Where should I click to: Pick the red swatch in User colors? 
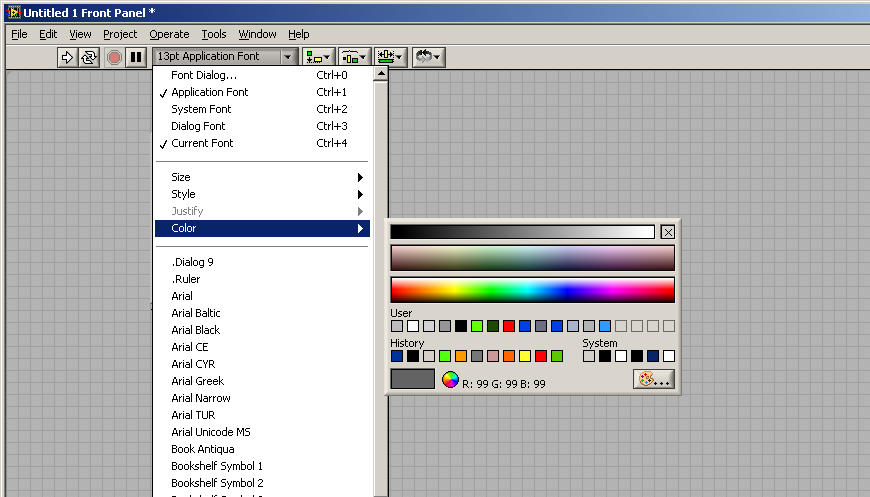point(509,326)
